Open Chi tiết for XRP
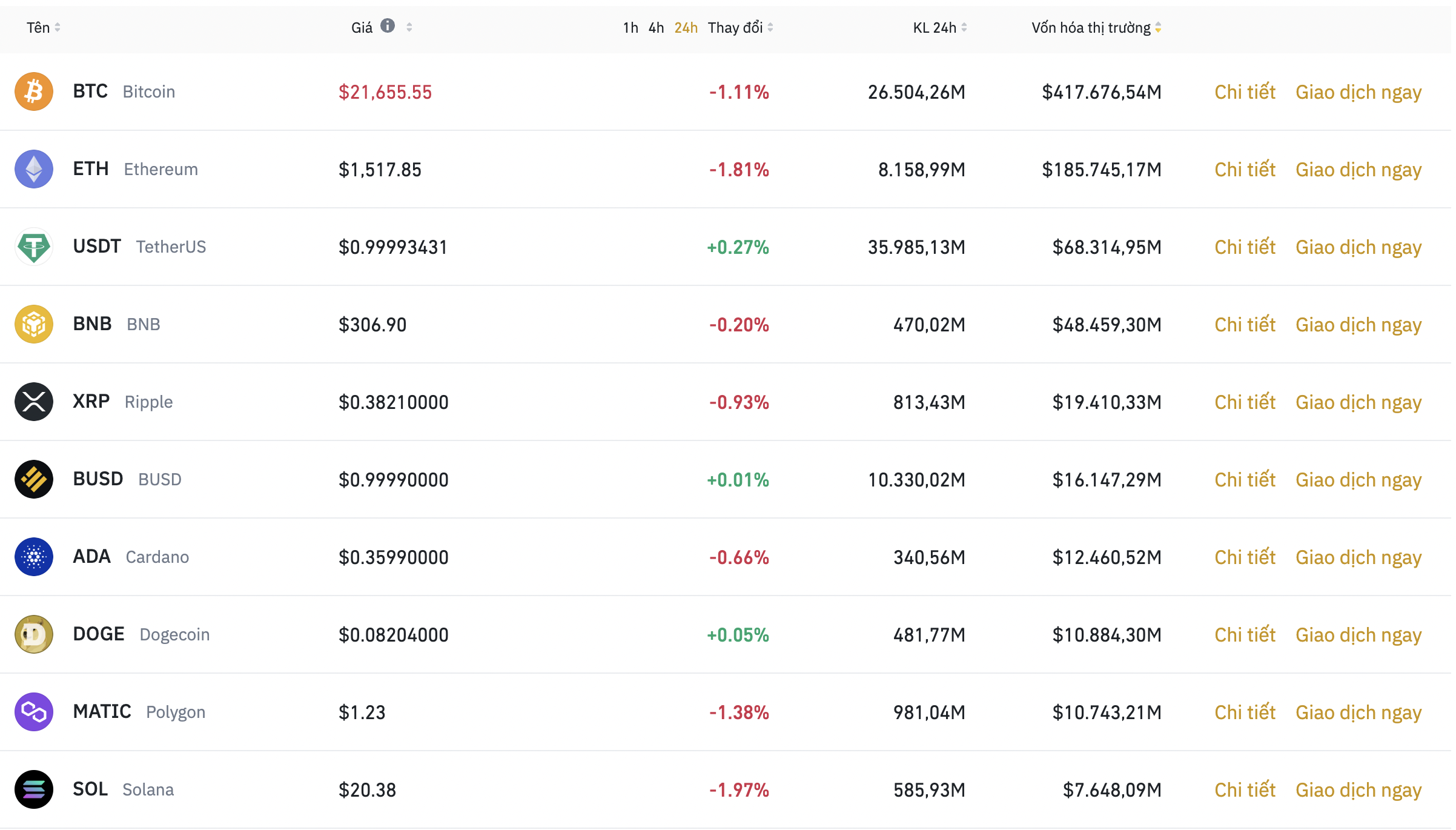The image size is (1456, 830). coord(1245,402)
